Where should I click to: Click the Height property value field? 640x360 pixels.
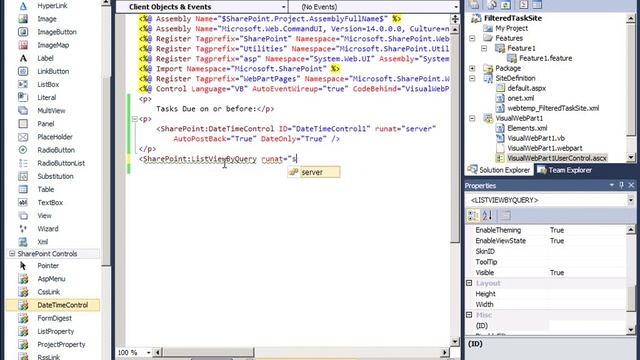[x=586, y=294]
